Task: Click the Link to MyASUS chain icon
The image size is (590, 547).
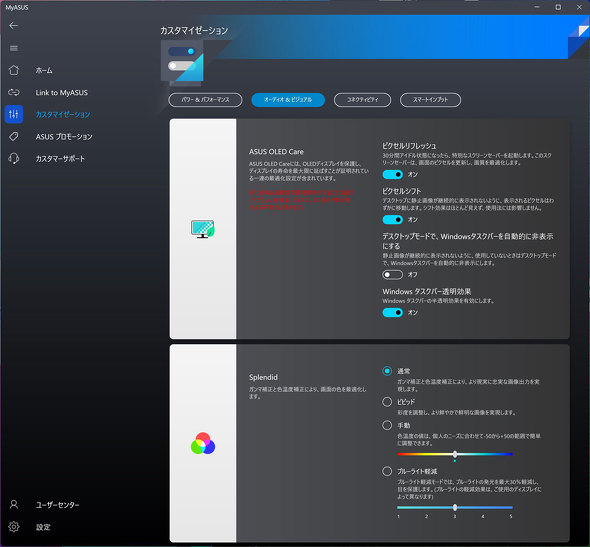Action: (x=14, y=92)
